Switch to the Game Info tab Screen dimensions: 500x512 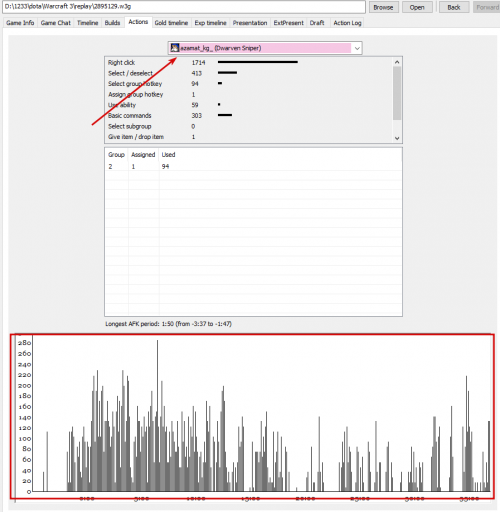pos(20,23)
